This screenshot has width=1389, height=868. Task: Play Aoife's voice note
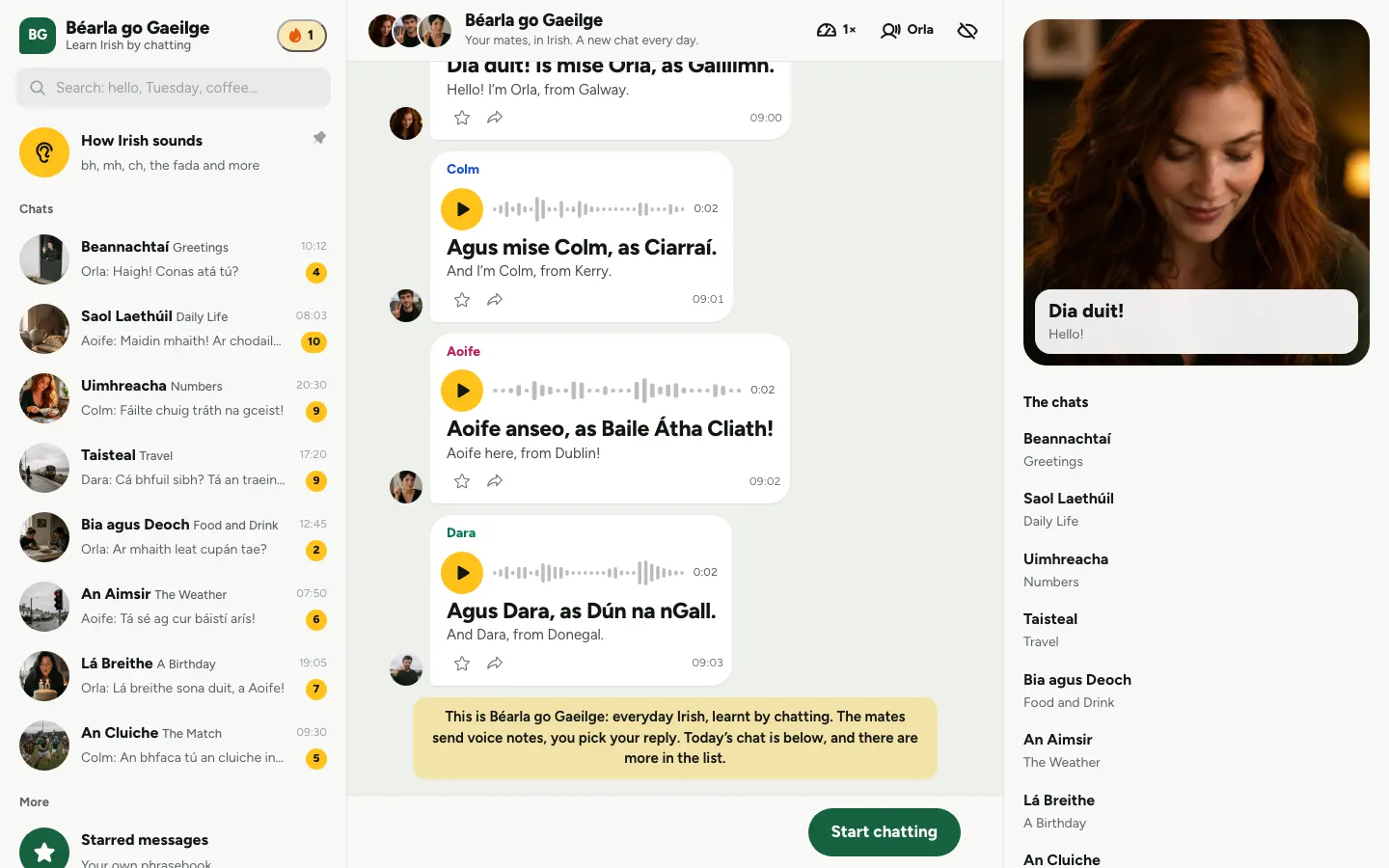462,391
